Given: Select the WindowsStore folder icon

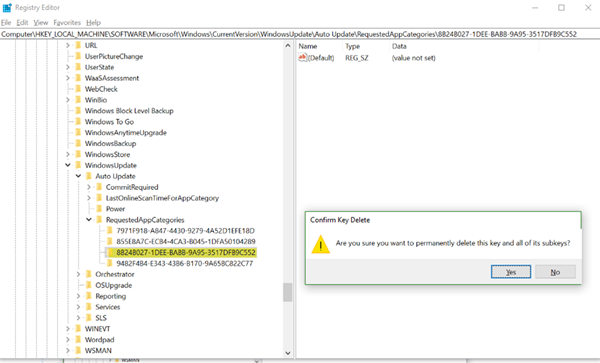Looking at the screenshot, I should tap(78, 154).
